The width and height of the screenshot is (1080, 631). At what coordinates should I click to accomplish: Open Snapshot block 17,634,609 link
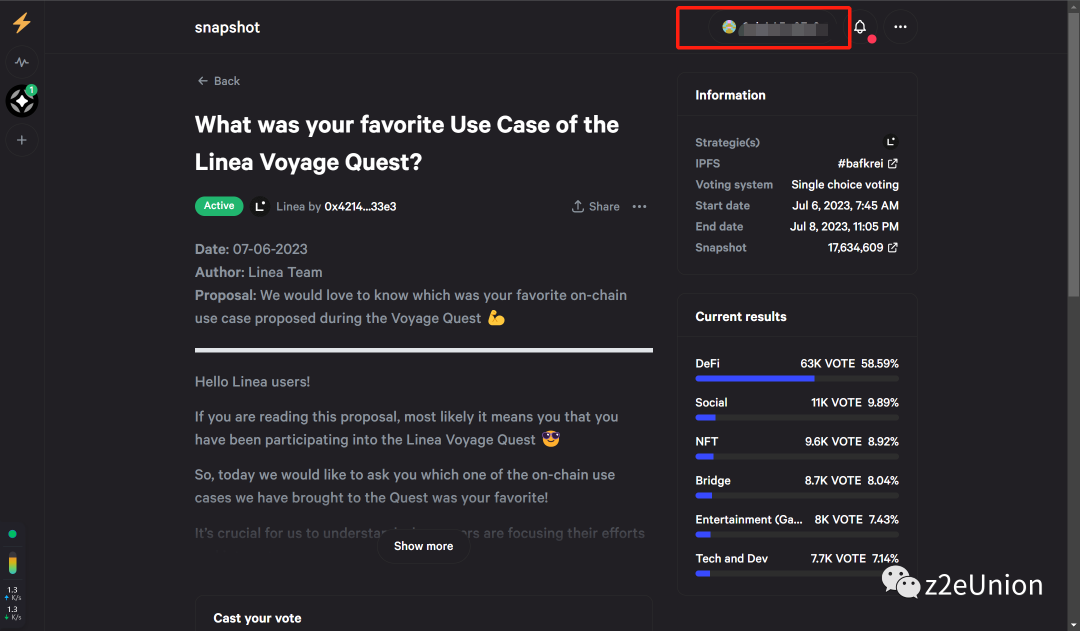click(x=862, y=247)
